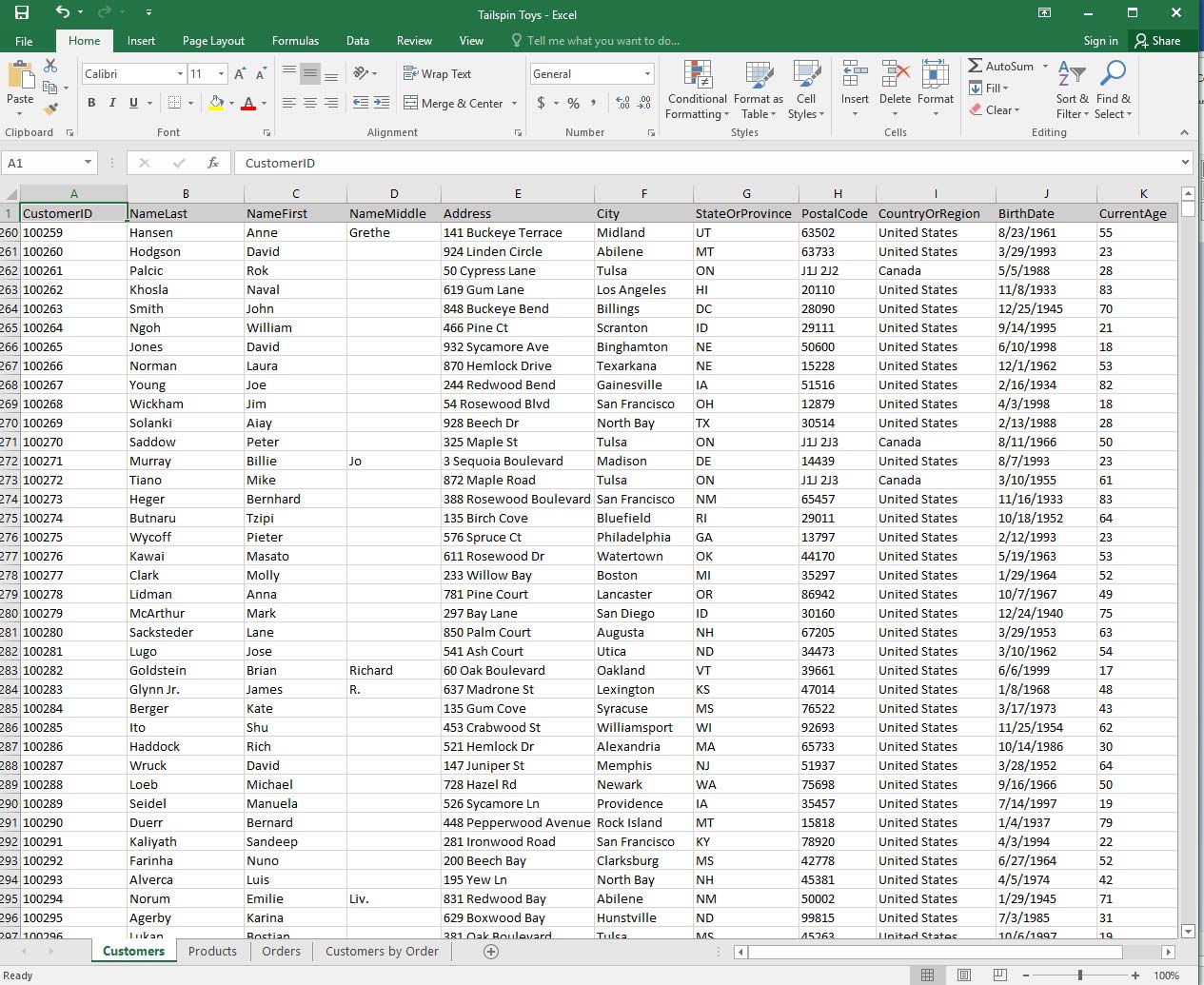Image resolution: width=1204 pixels, height=985 pixels.
Task: Click the Share button
Action: click(x=1156, y=41)
